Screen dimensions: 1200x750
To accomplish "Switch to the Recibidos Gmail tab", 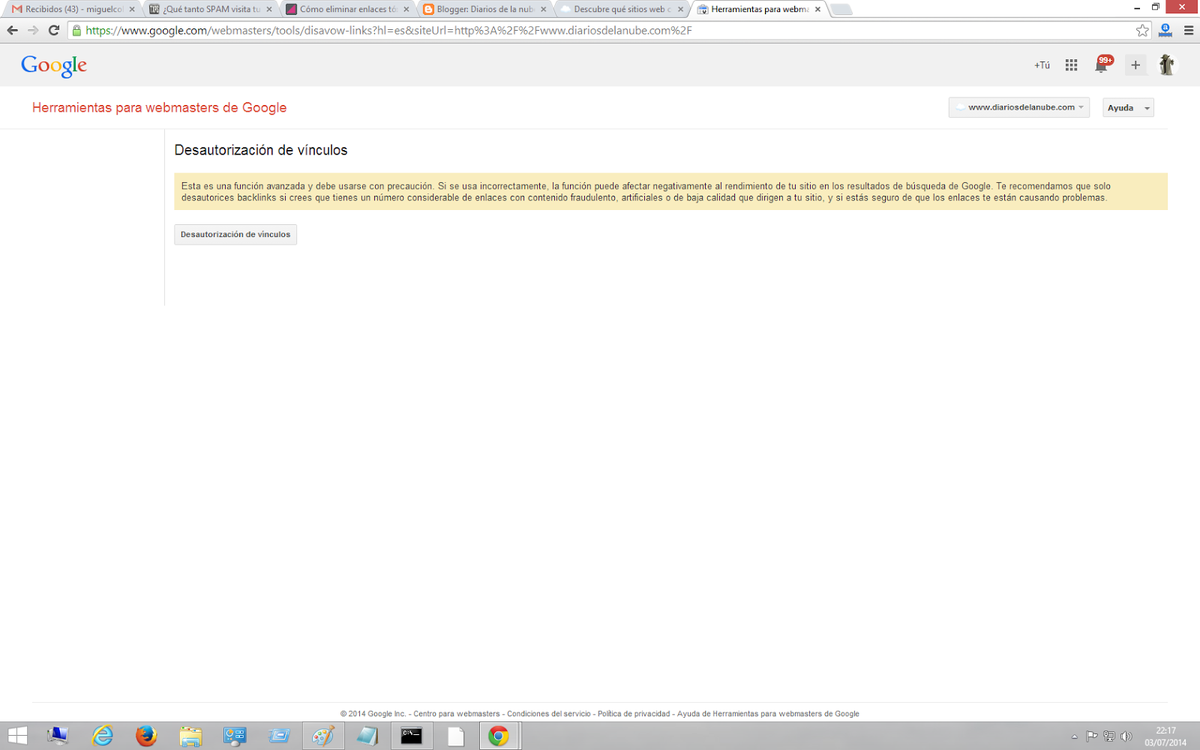I will (x=70, y=9).
